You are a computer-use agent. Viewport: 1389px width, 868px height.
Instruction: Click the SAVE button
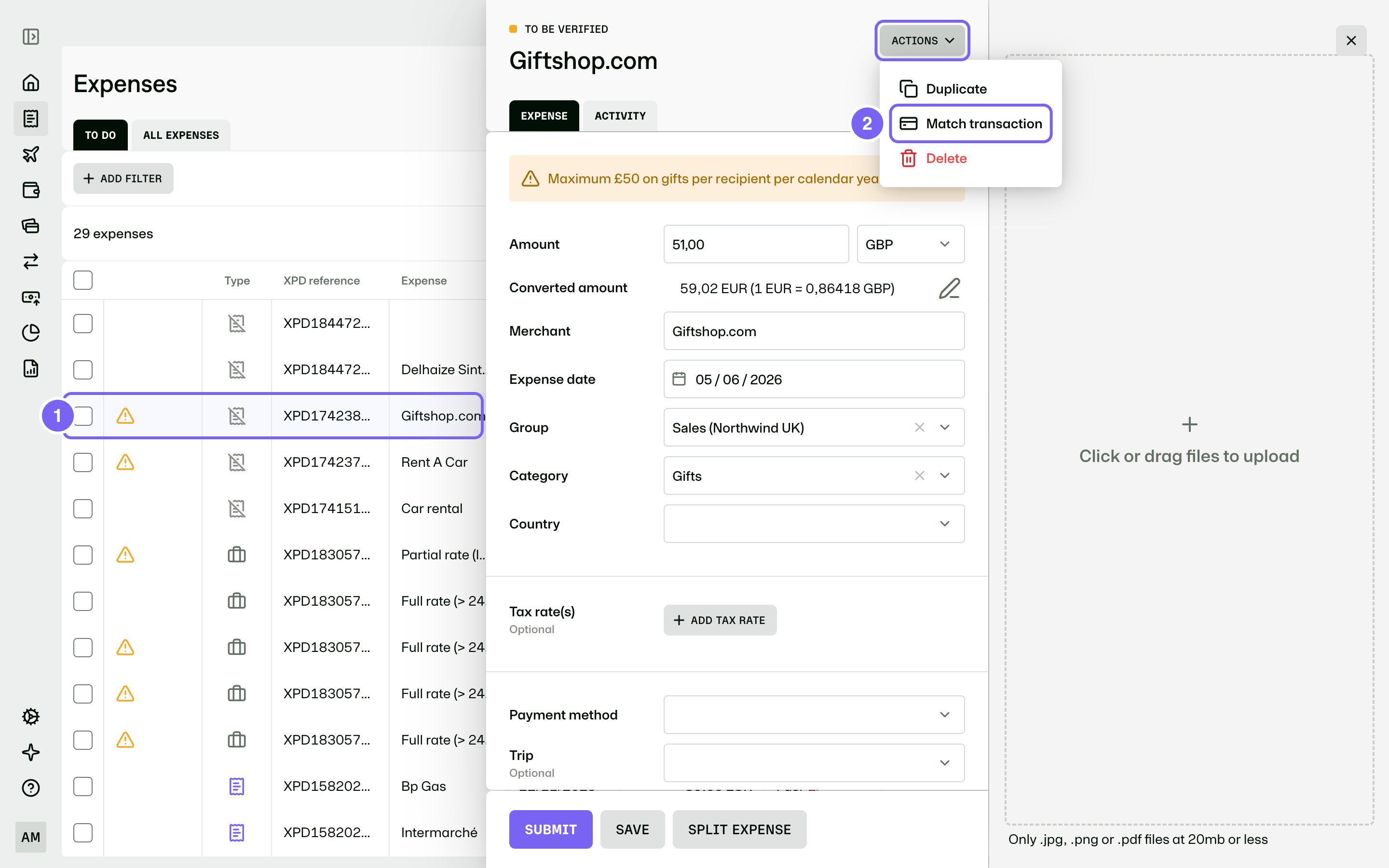pyautogui.click(x=632, y=829)
